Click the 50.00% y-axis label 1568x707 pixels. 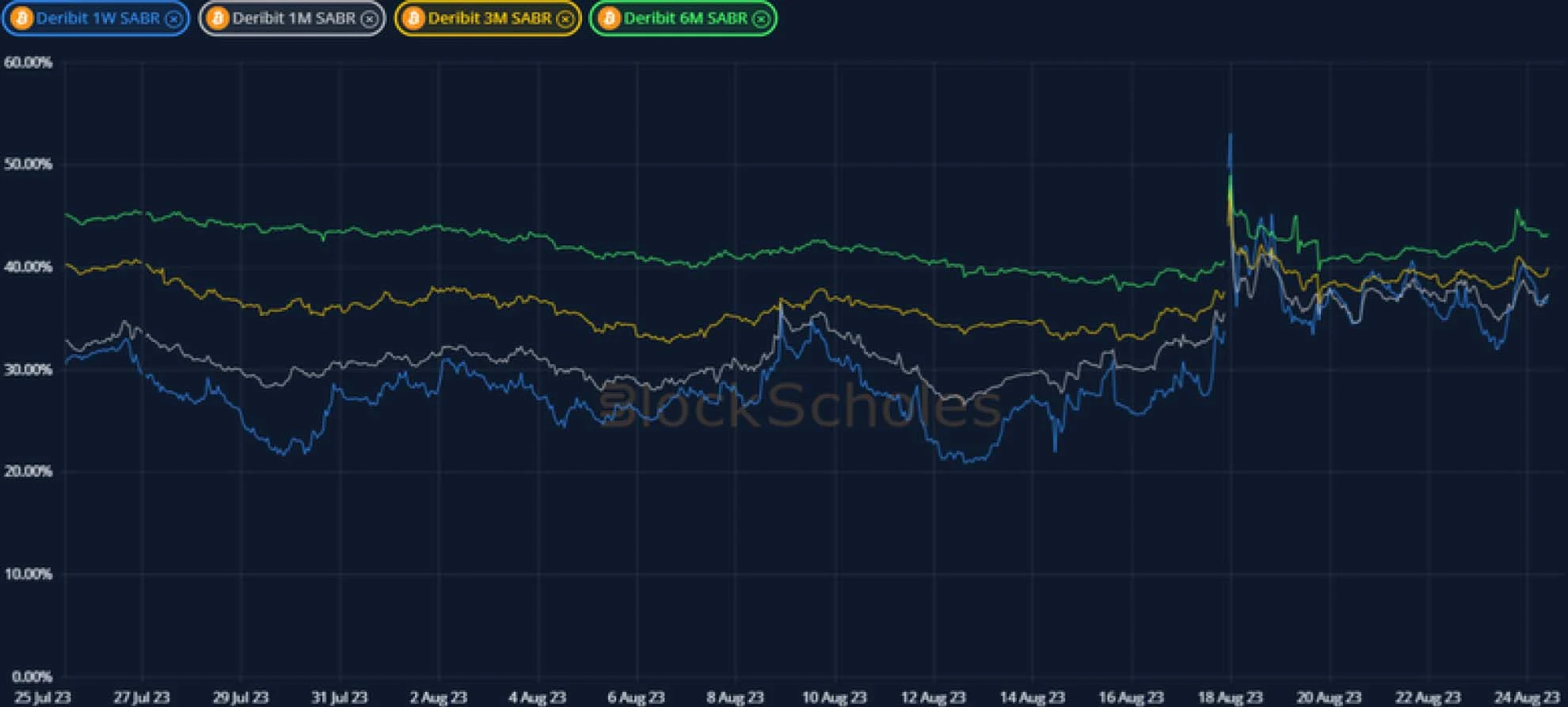(28, 165)
